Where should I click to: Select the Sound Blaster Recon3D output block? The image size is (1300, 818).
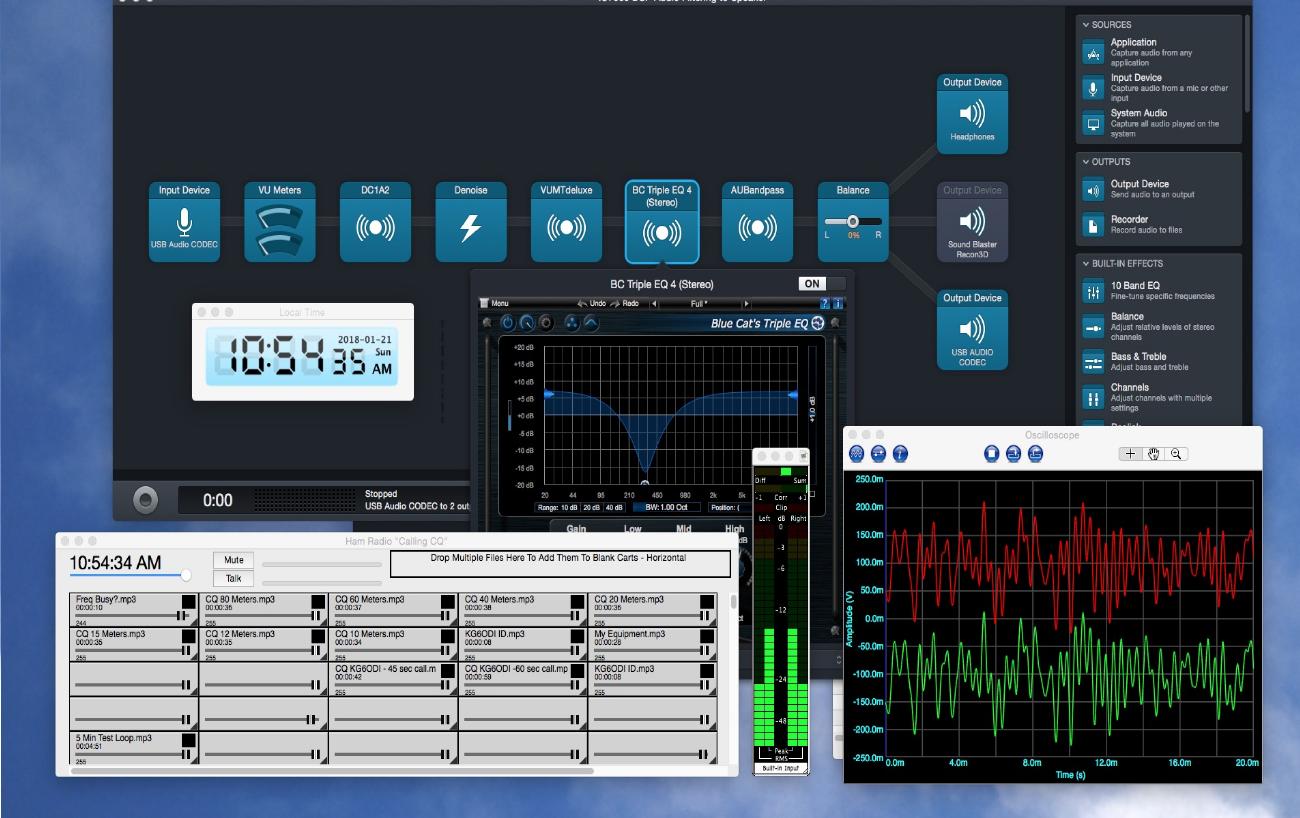coord(972,222)
